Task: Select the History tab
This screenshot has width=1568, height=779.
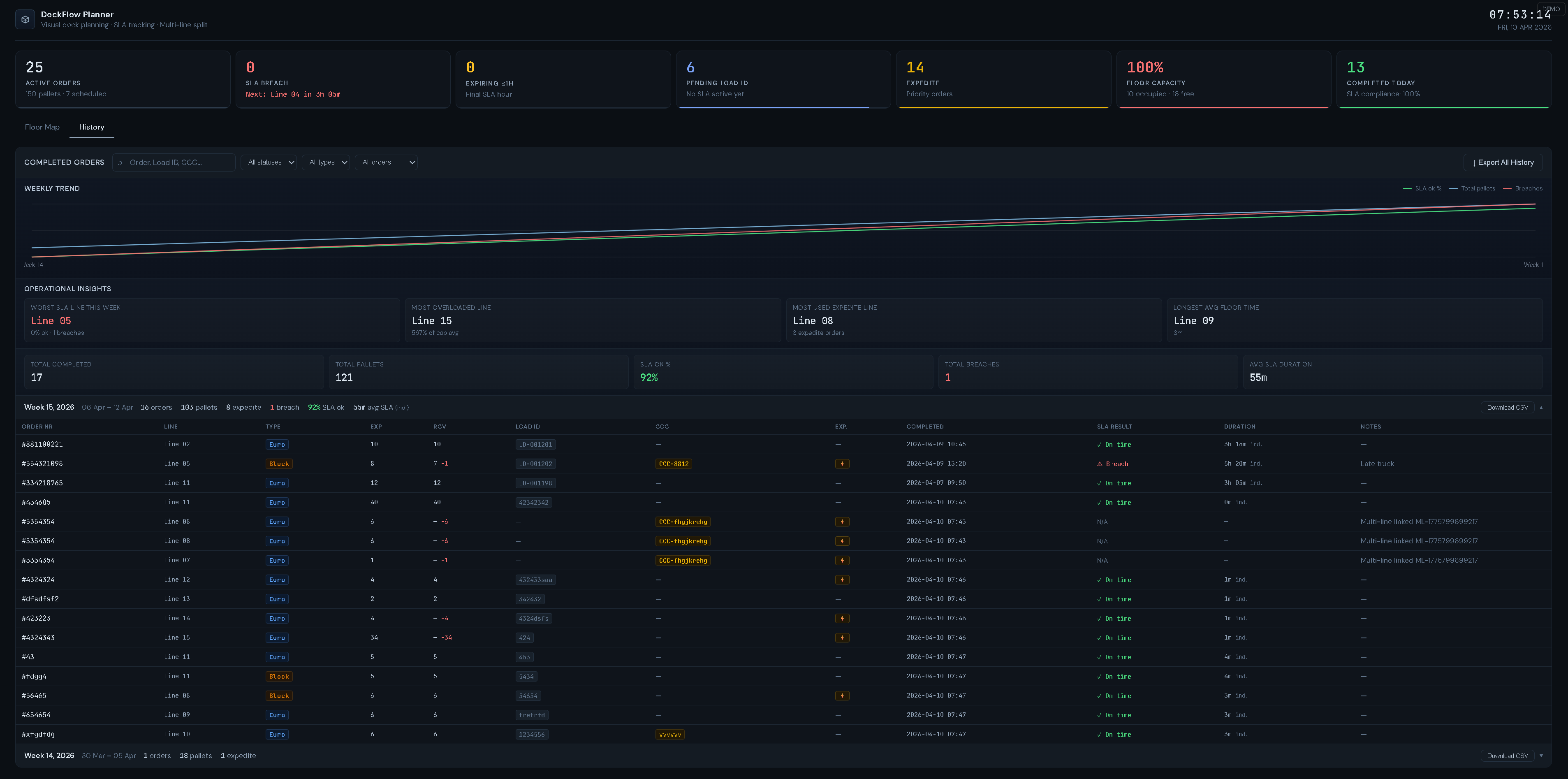Action: click(x=91, y=127)
